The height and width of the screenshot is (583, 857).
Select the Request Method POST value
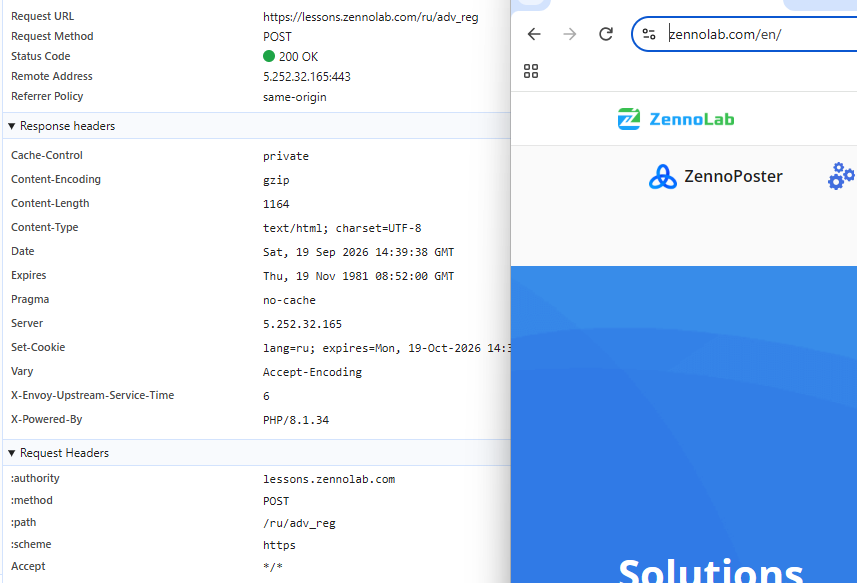pos(277,37)
